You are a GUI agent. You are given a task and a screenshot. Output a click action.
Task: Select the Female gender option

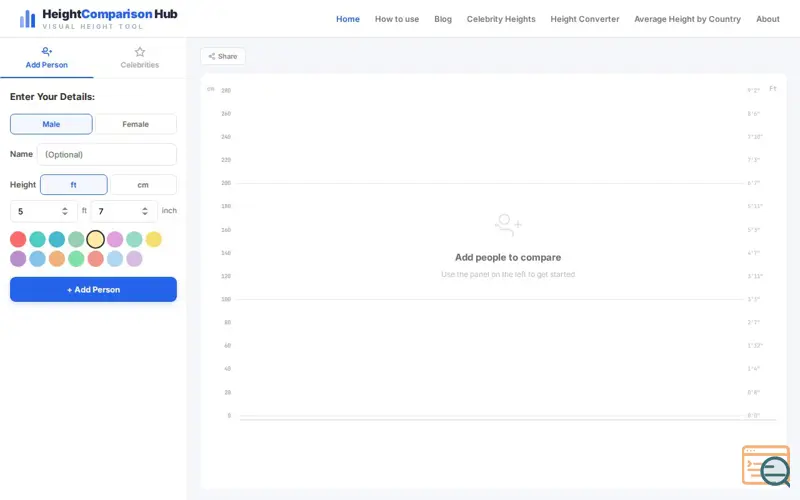point(136,124)
